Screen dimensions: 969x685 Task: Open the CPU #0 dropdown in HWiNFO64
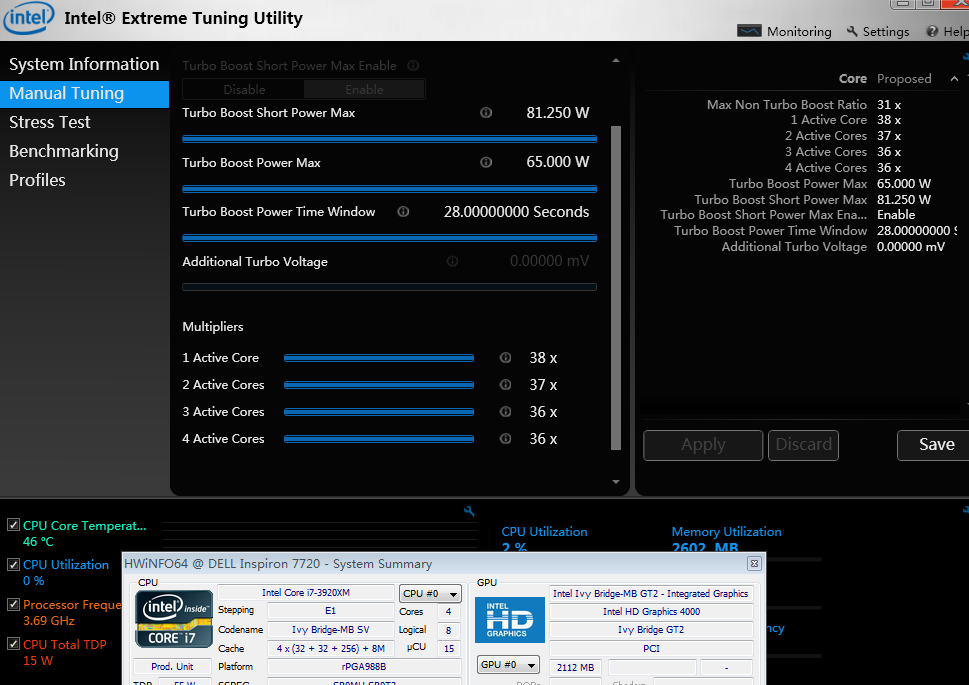(x=430, y=594)
